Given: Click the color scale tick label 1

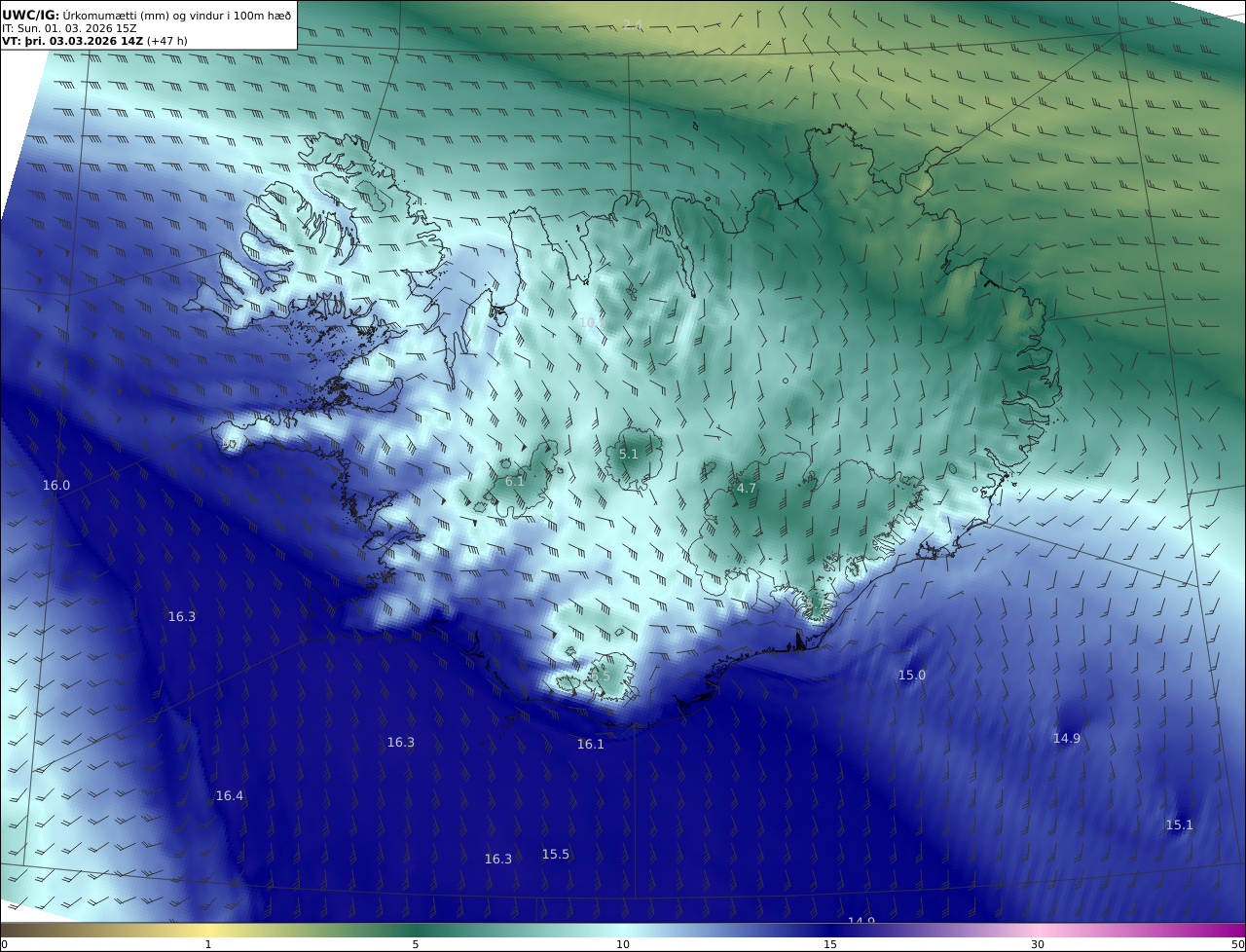Looking at the screenshot, I should (x=208, y=944).
